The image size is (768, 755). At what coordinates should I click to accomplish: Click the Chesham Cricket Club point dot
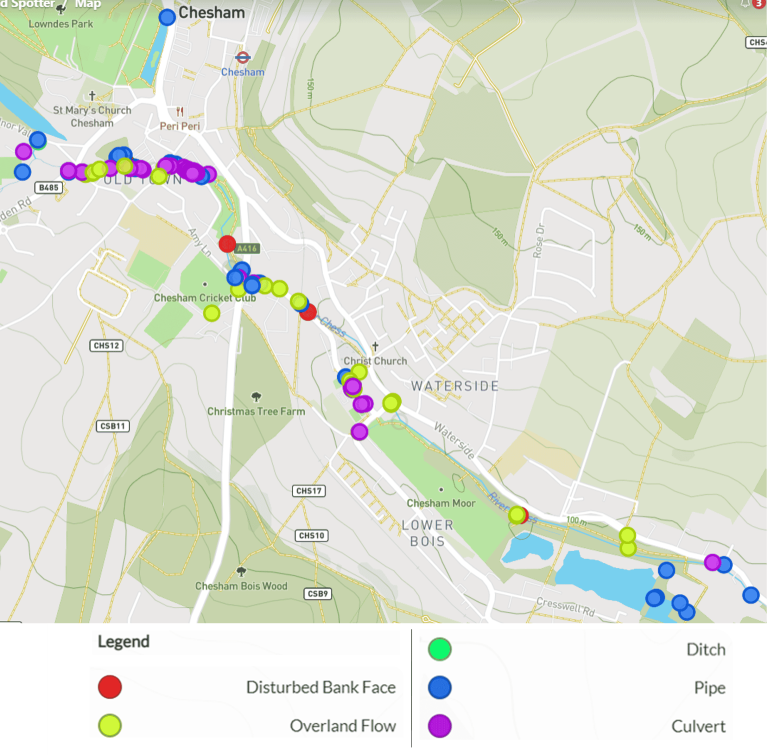pos(205,284)
